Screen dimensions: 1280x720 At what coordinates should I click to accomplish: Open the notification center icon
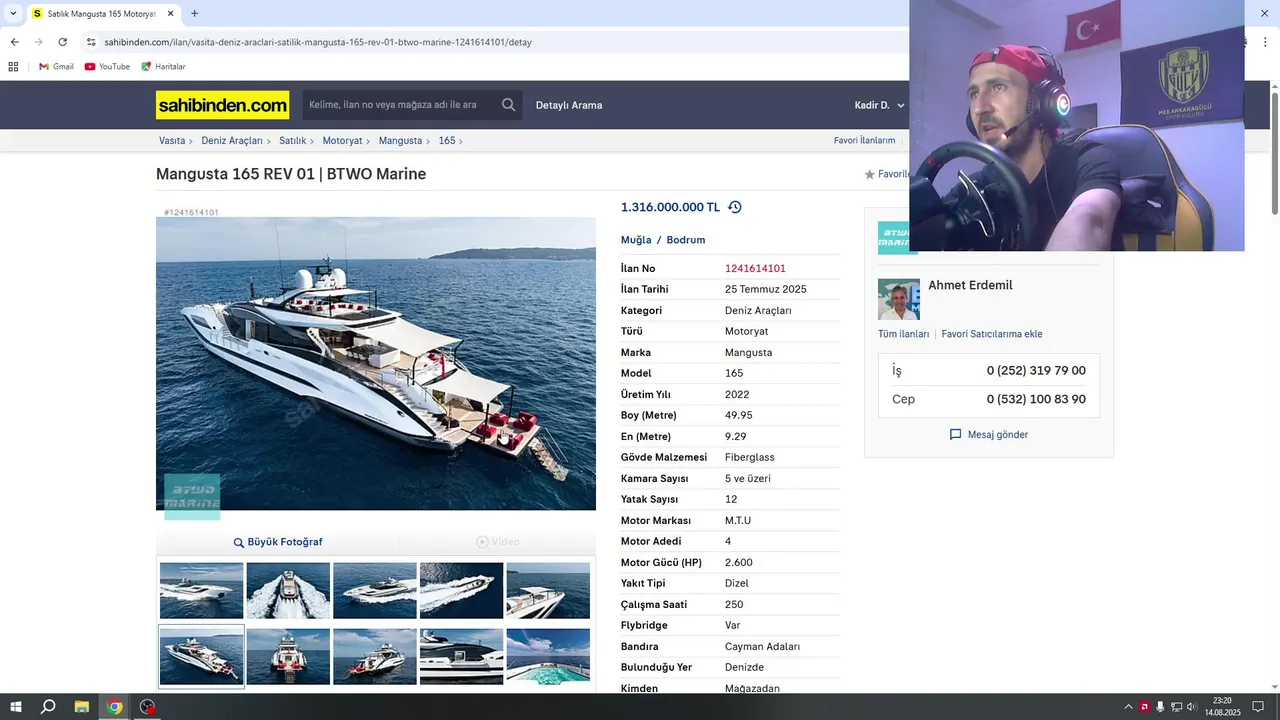1258,707
